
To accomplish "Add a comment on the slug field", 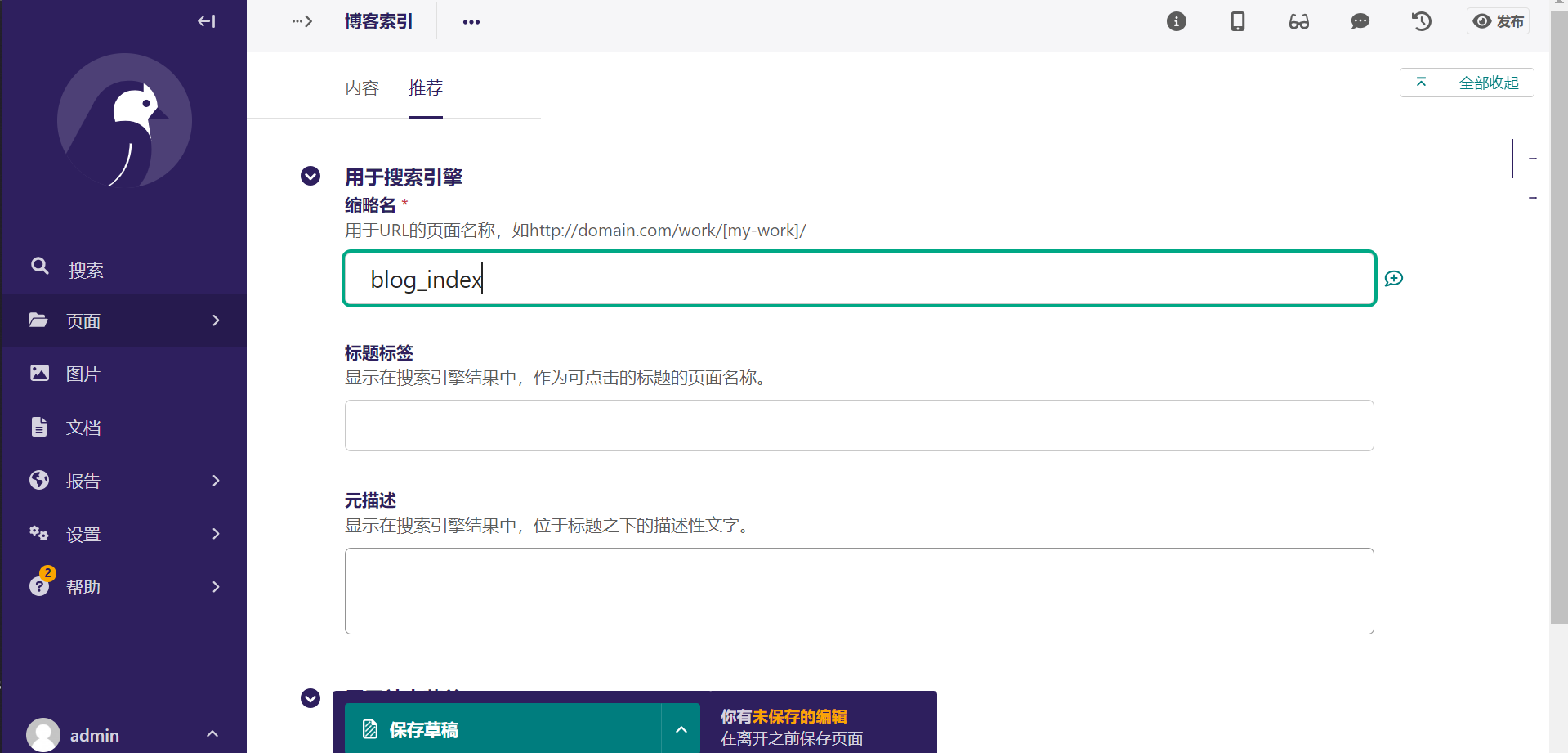I will 1394,279.
